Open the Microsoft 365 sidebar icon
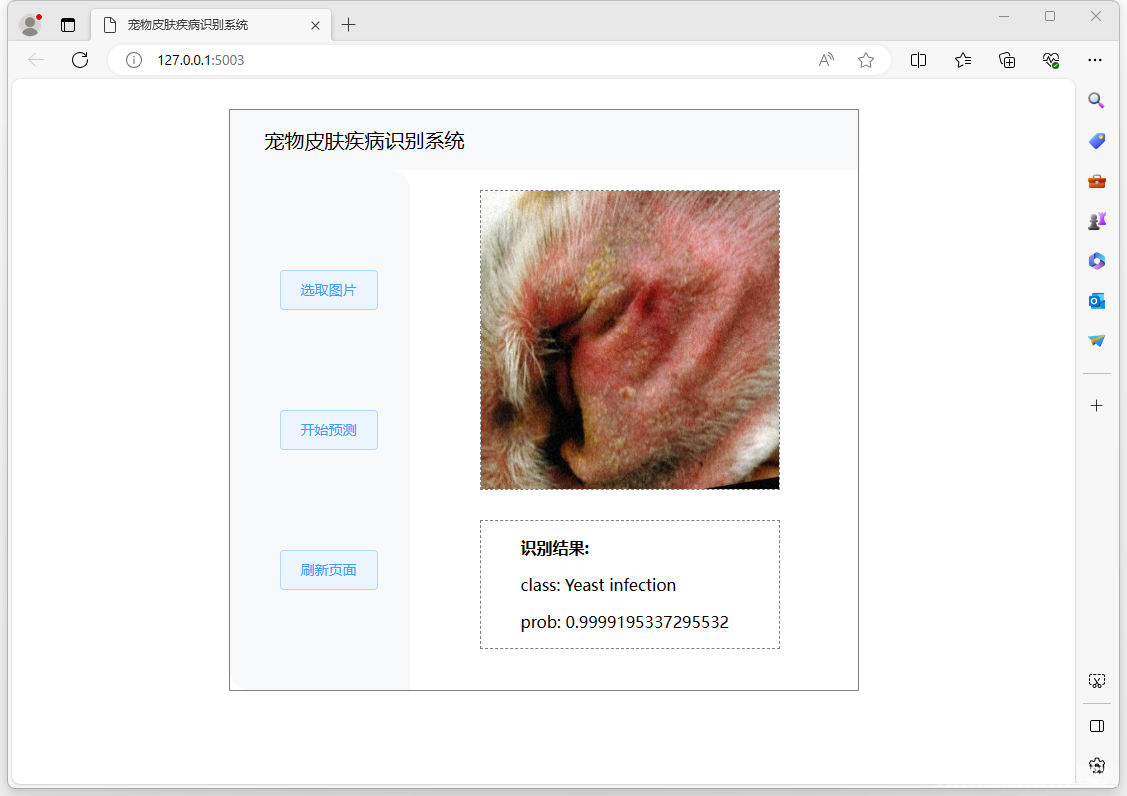This screenshot has height=796, width=1127. pyautogui.click(x=1096, y=261)
